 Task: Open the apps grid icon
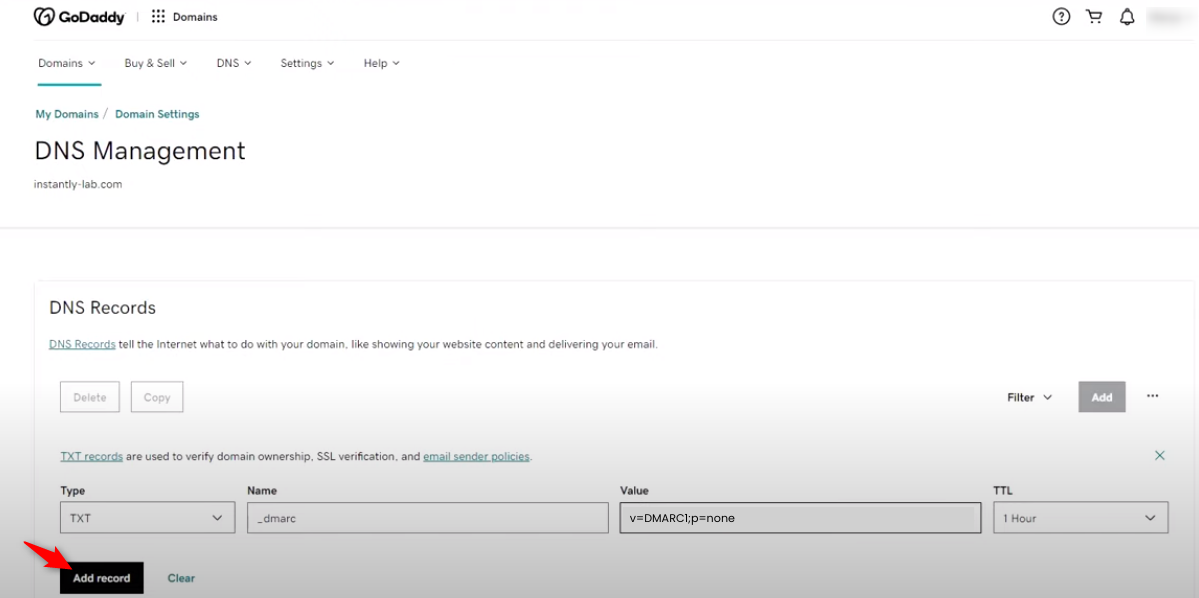click(x=158, y=17)
